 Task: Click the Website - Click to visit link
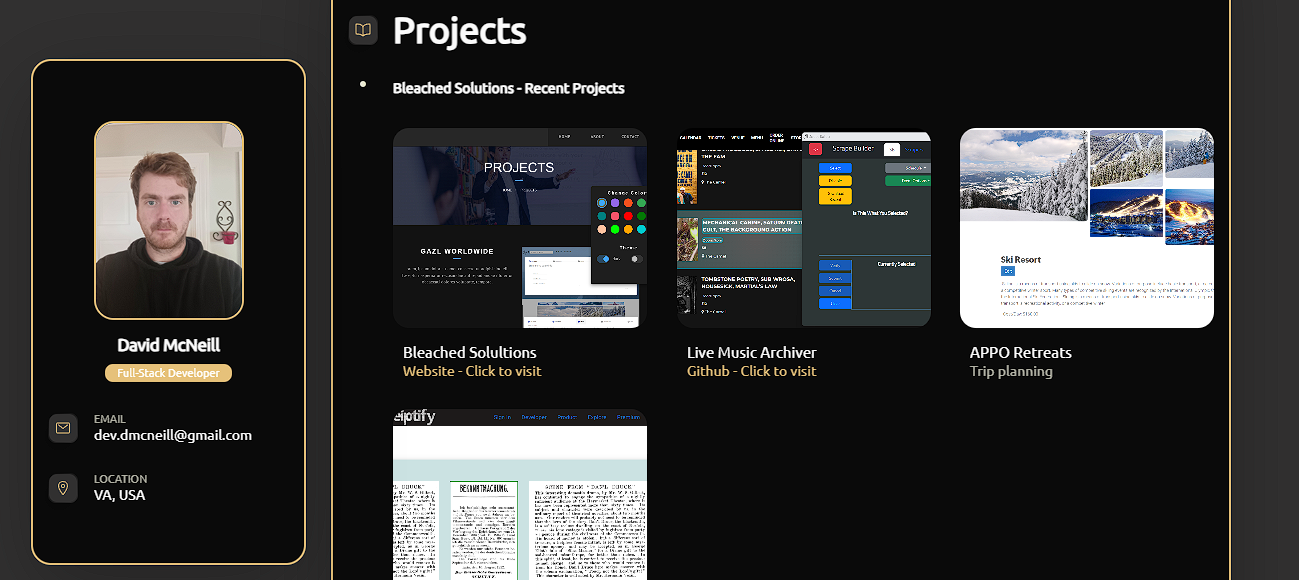(x=470, y=370)
